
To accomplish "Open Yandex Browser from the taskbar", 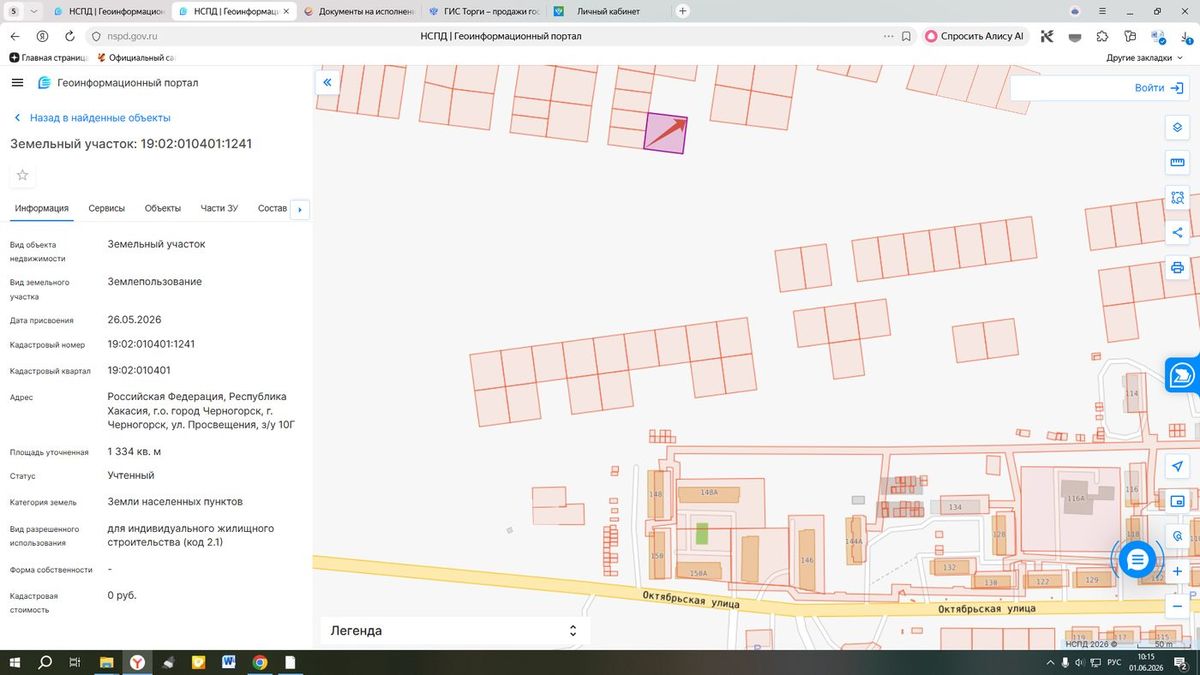I will tap(135, 662).
